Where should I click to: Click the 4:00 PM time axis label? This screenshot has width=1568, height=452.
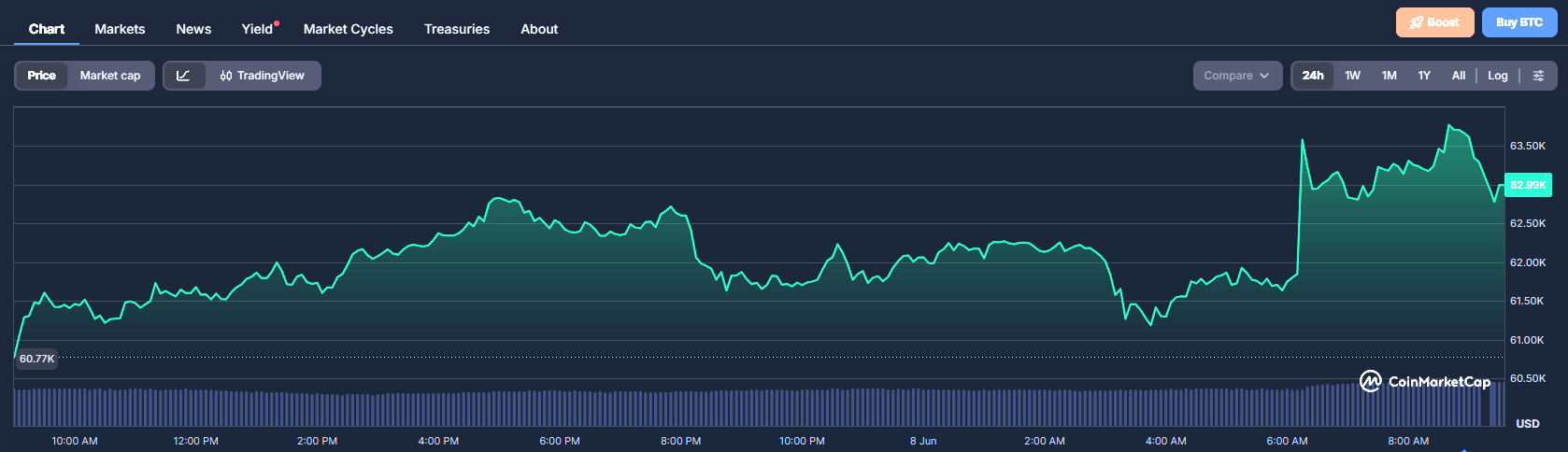point(438,441)
